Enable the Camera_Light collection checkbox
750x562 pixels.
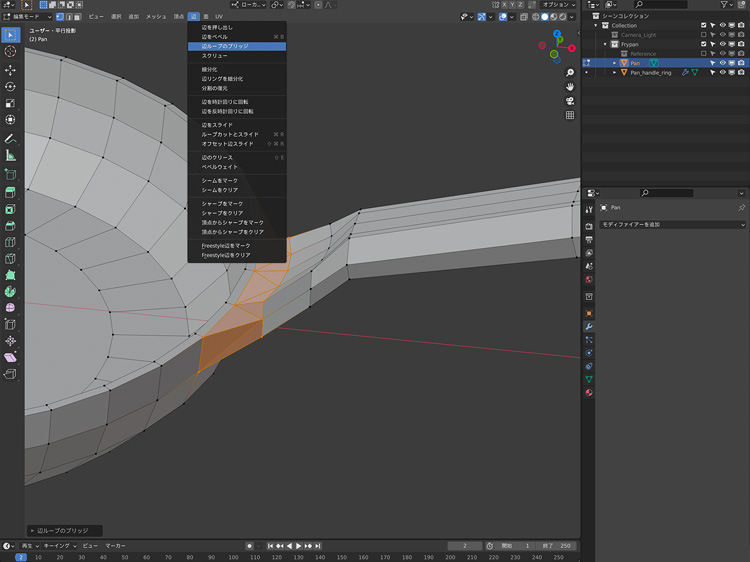pyautogui.click(x=703, y=35)
